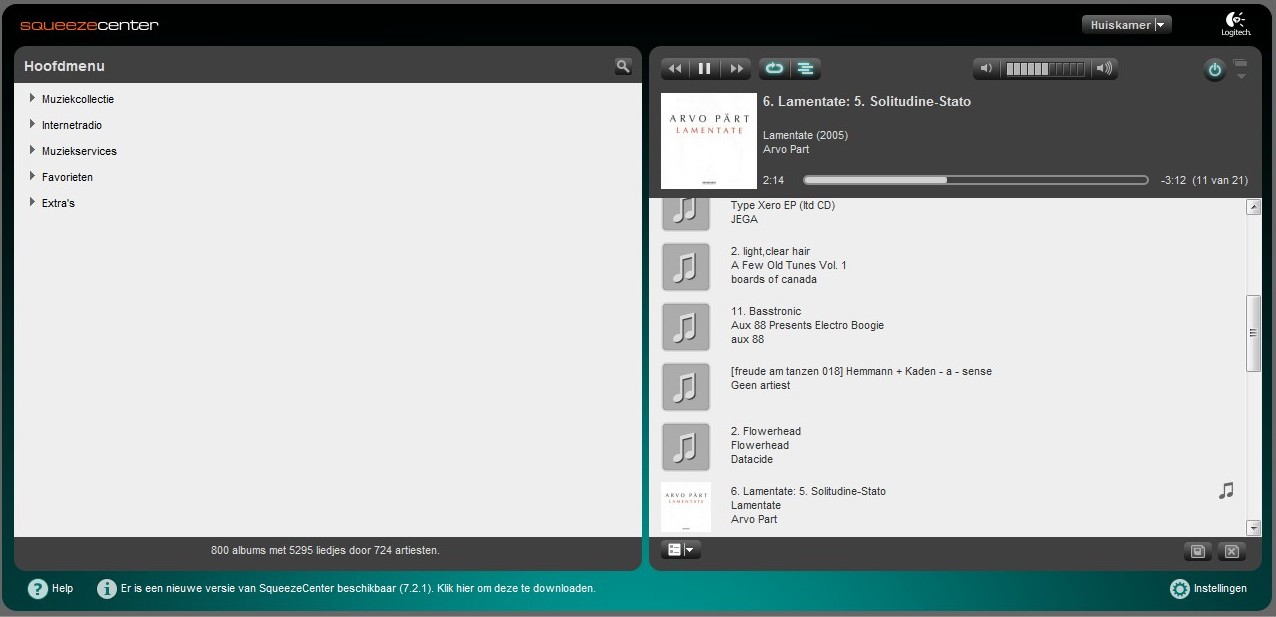This screenshot has height=617, width=1276.
Task: Open the Muziekcollectie menu item
Action: click(78, 99)
